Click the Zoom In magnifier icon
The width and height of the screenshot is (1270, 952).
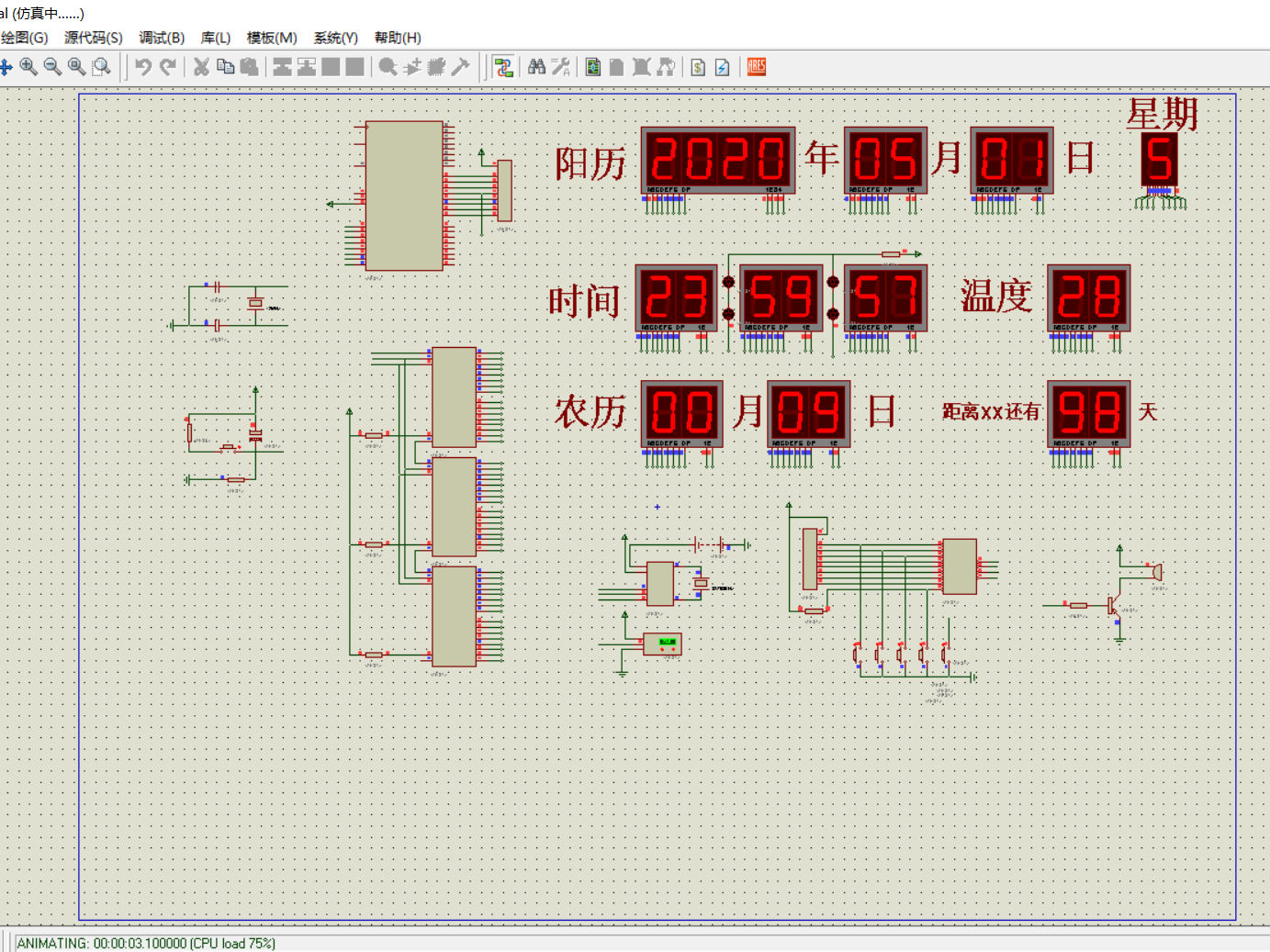pos(28,67)
